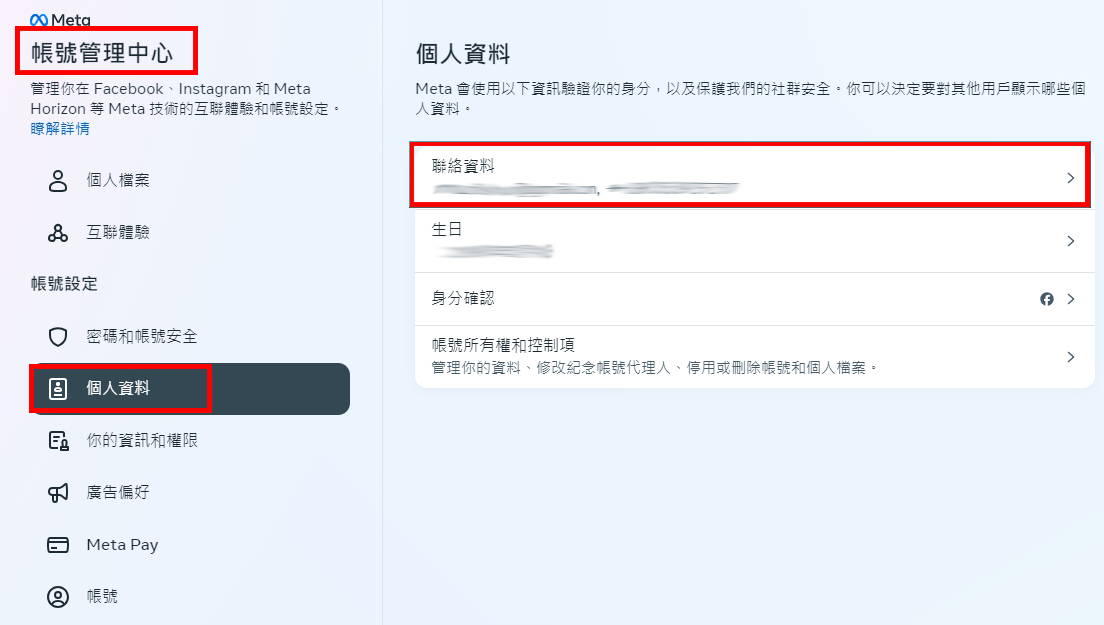Open the 生日 information row
Viewport: 1104px width, 625px height.
[755, 241]
